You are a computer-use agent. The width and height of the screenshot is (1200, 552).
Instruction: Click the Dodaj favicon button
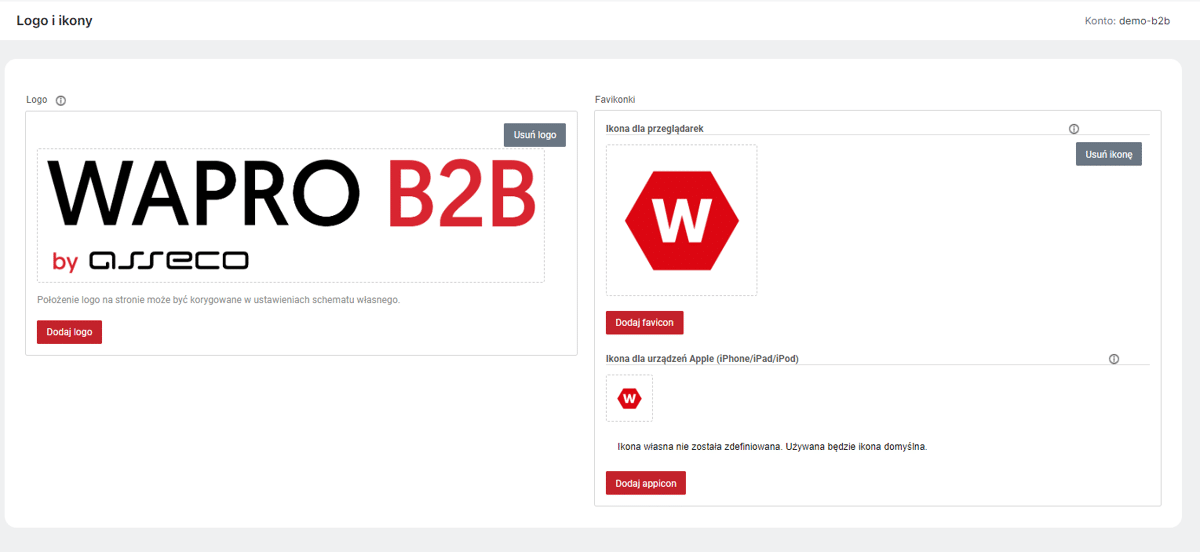[645, 322]
